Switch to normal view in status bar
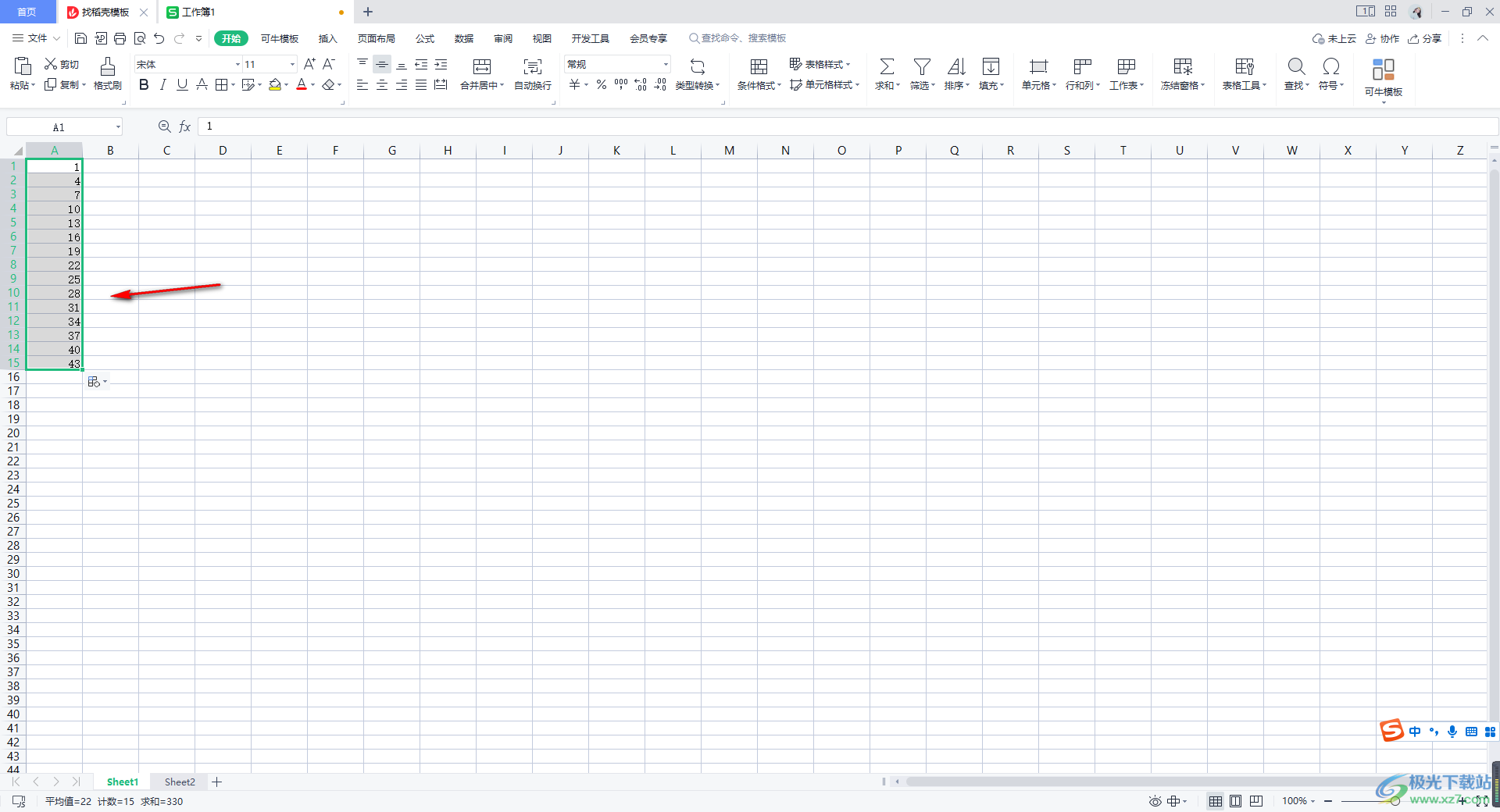Image resolution: width=1500 pixels, height=812 pixels. click(x=1216, y=801)
